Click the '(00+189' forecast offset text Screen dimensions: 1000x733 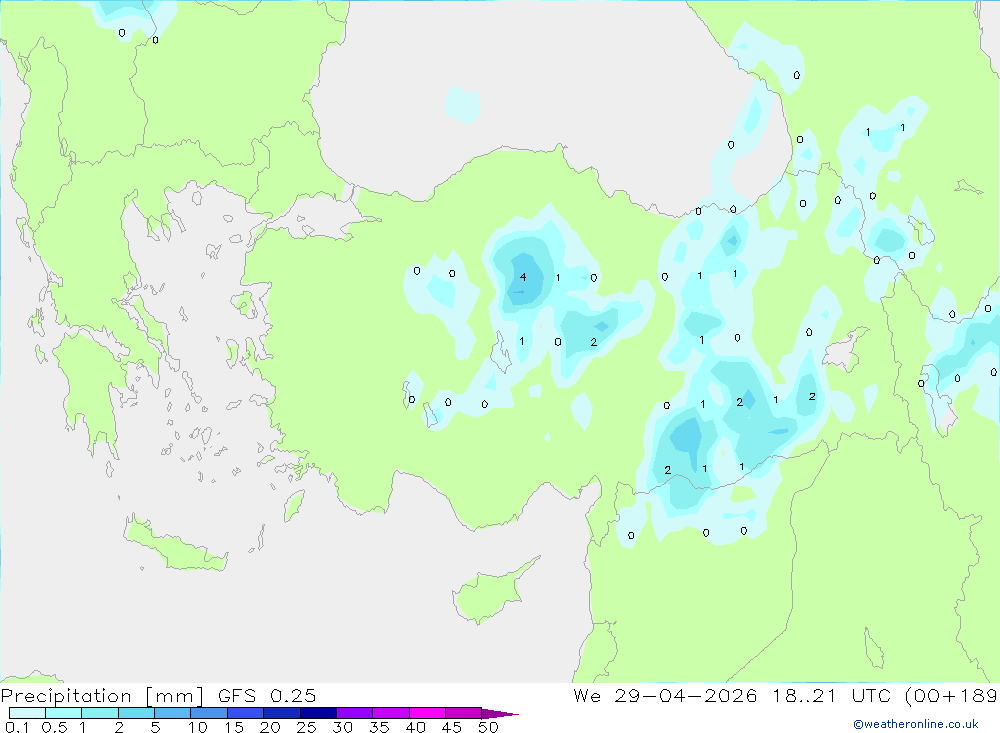point(951,695)
